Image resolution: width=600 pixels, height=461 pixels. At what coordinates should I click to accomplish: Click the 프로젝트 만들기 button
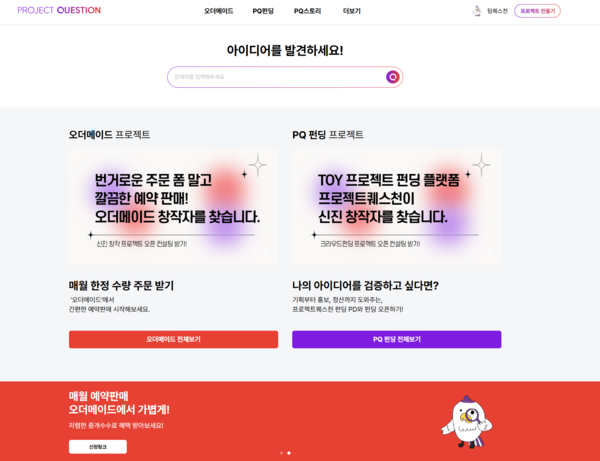[537, 11]
